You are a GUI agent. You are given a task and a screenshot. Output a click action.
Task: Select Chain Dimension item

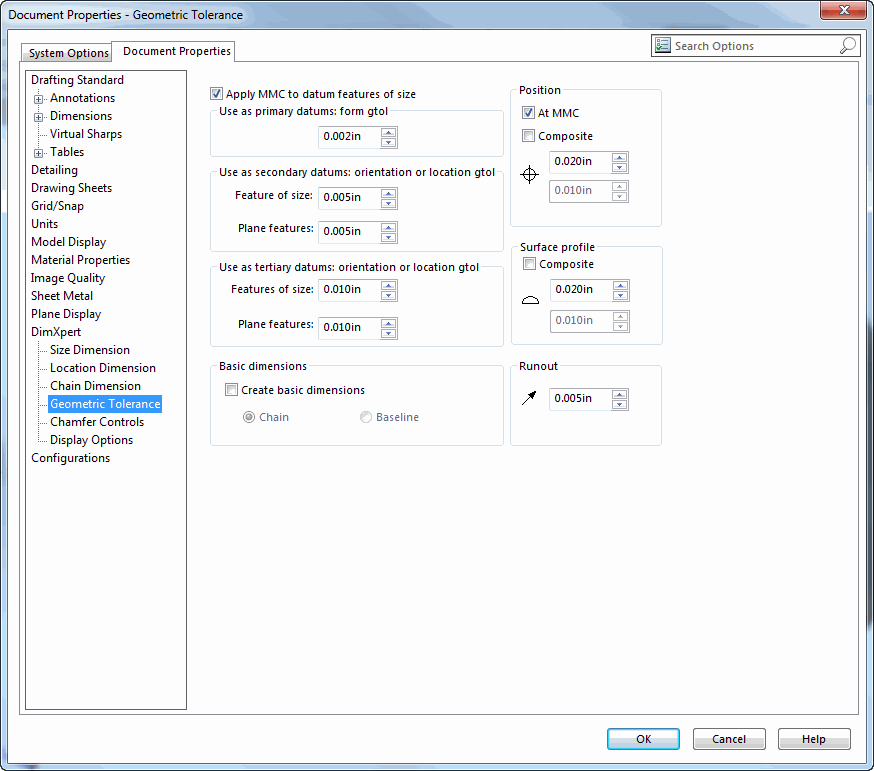(95, 386)
